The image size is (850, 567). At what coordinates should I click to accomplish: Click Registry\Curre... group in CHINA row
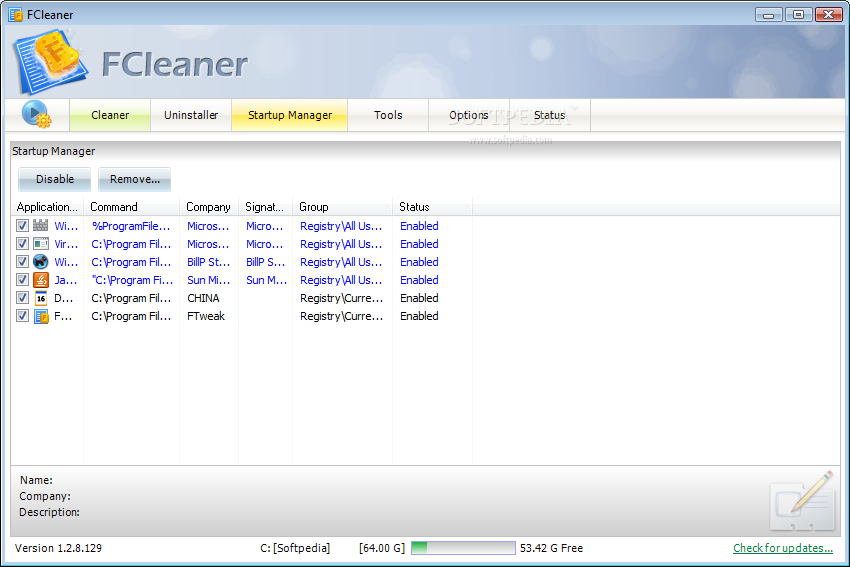342,298
